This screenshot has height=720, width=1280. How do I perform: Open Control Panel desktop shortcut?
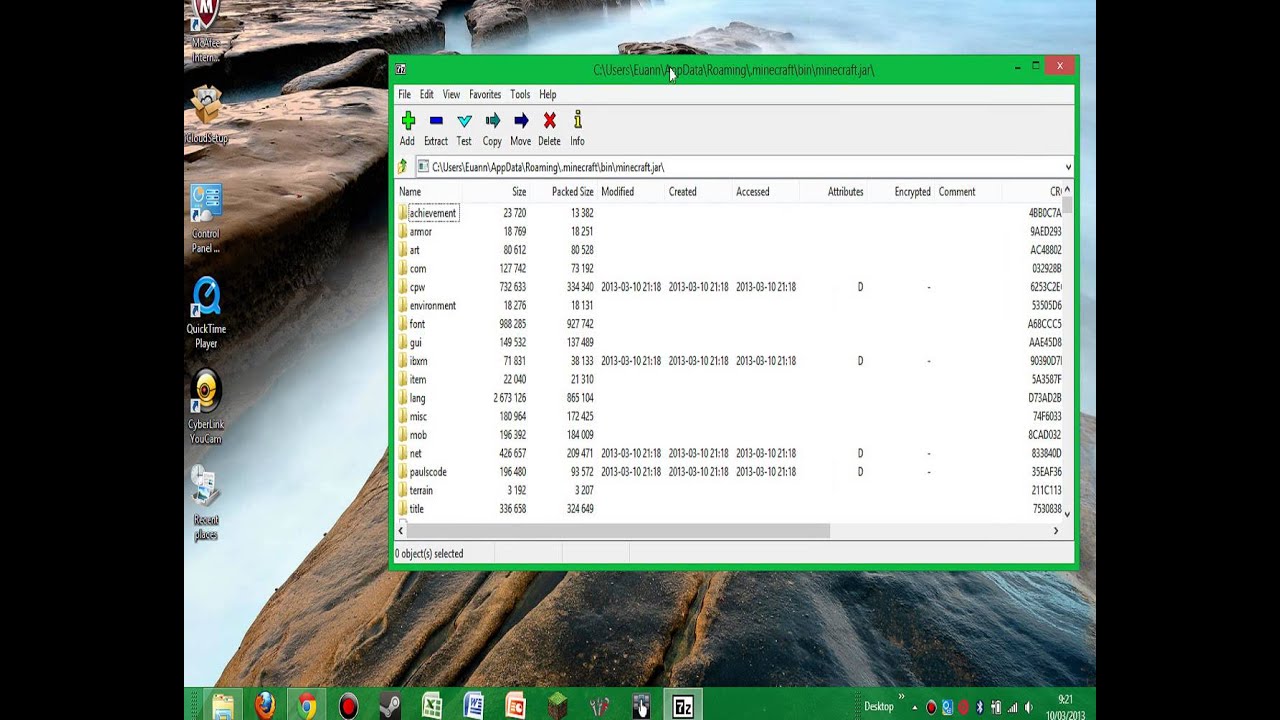coord(206,218)
